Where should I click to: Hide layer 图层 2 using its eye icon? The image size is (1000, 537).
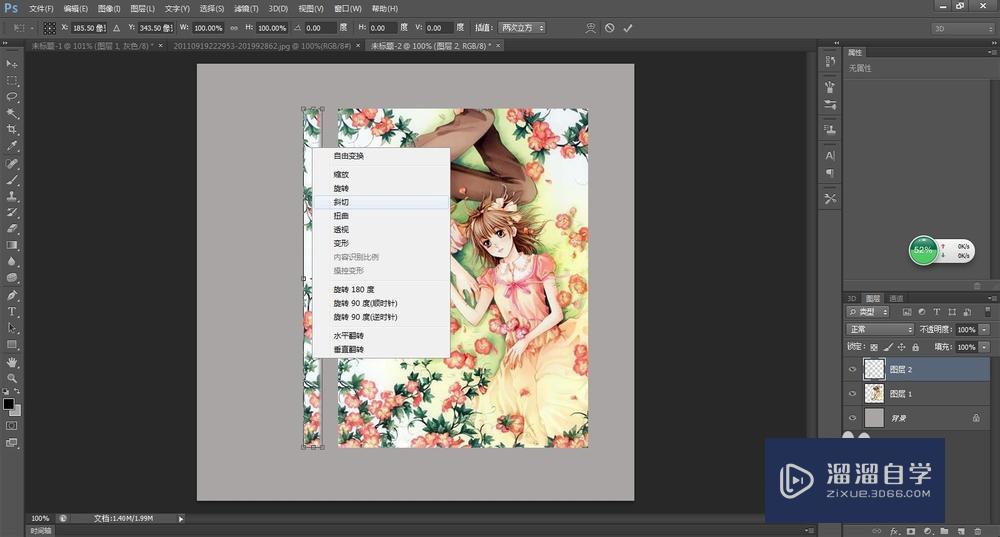tap(852, 369)
